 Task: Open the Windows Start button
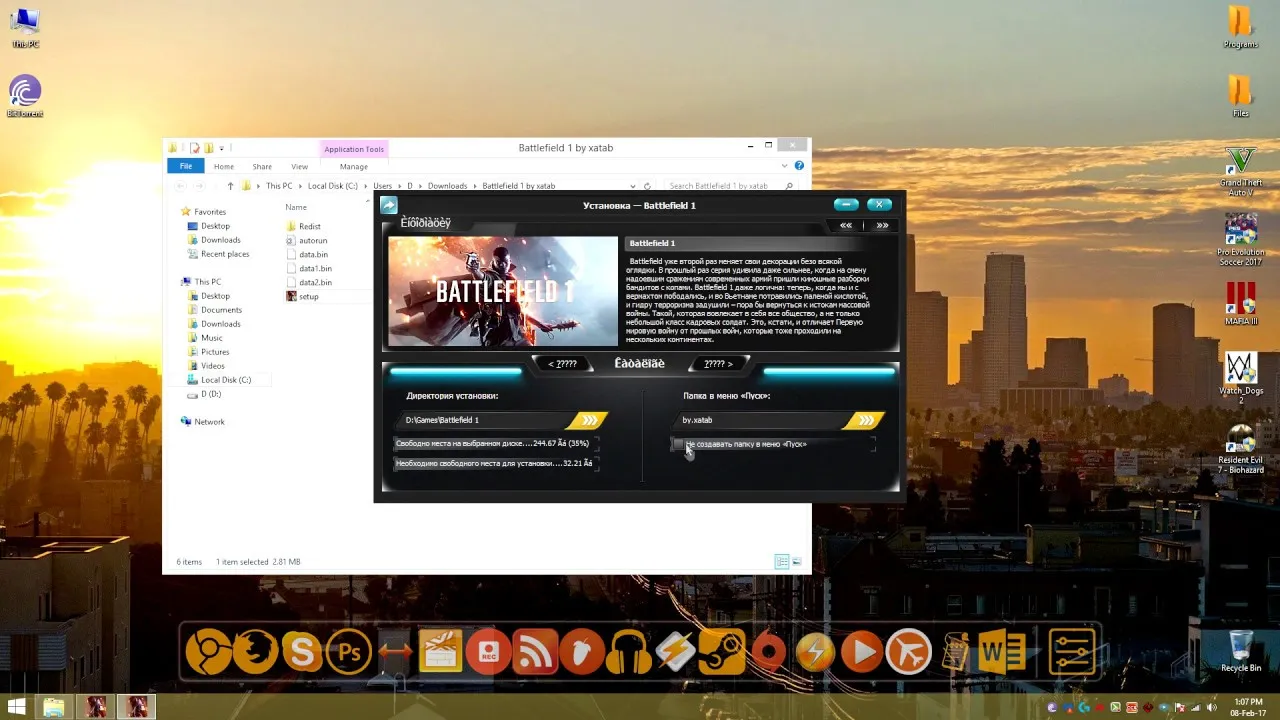16,708
